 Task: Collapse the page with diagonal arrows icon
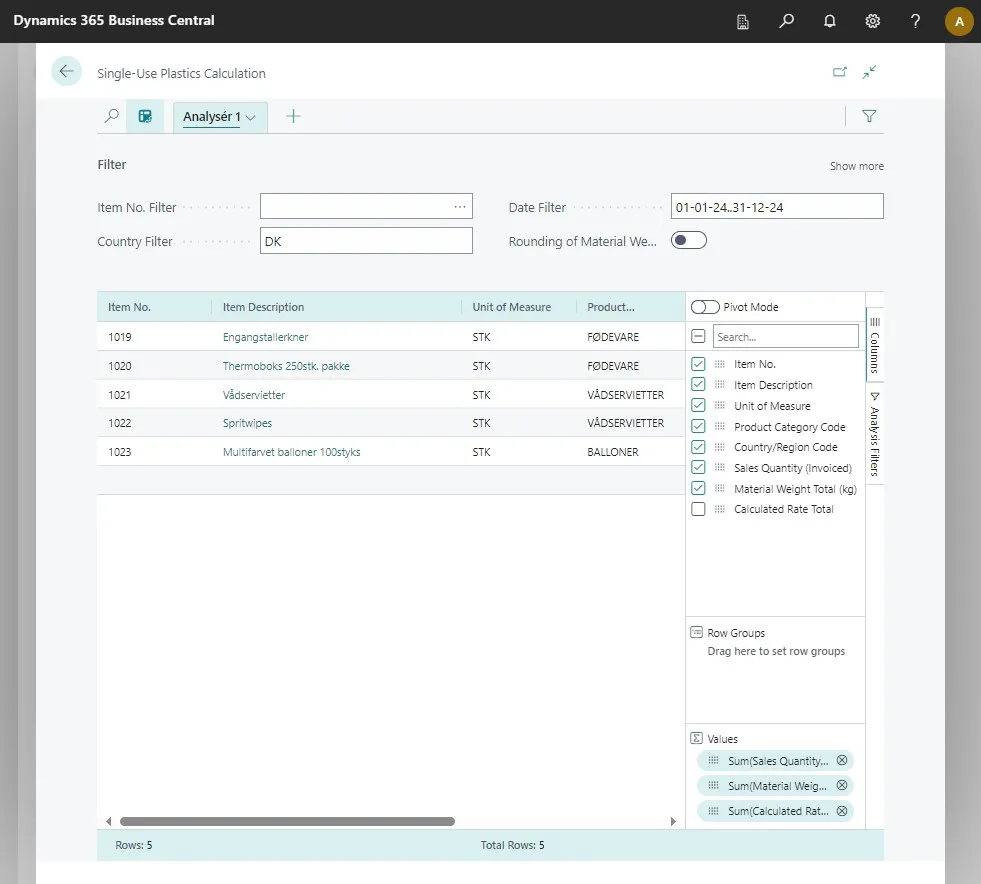click(870, 72)
